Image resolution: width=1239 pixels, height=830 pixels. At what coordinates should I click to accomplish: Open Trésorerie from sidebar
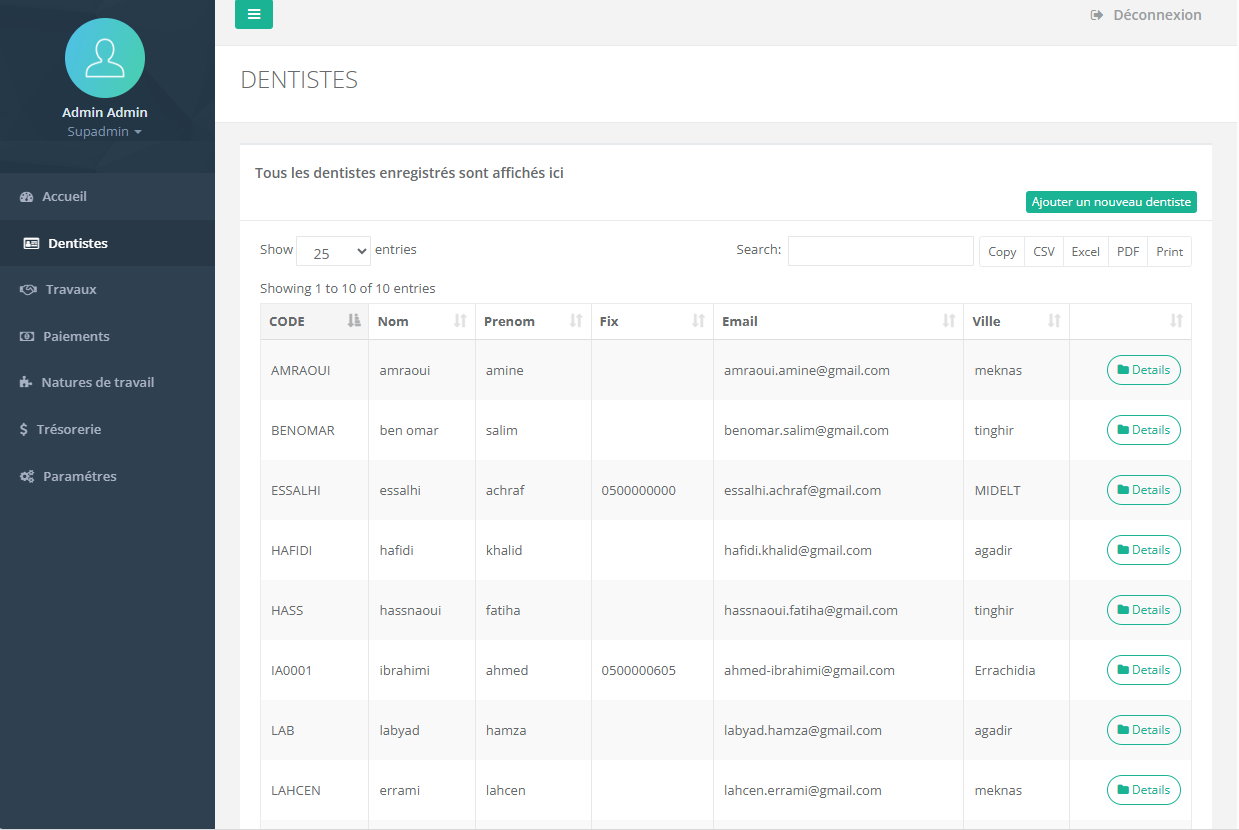[69, 430]
